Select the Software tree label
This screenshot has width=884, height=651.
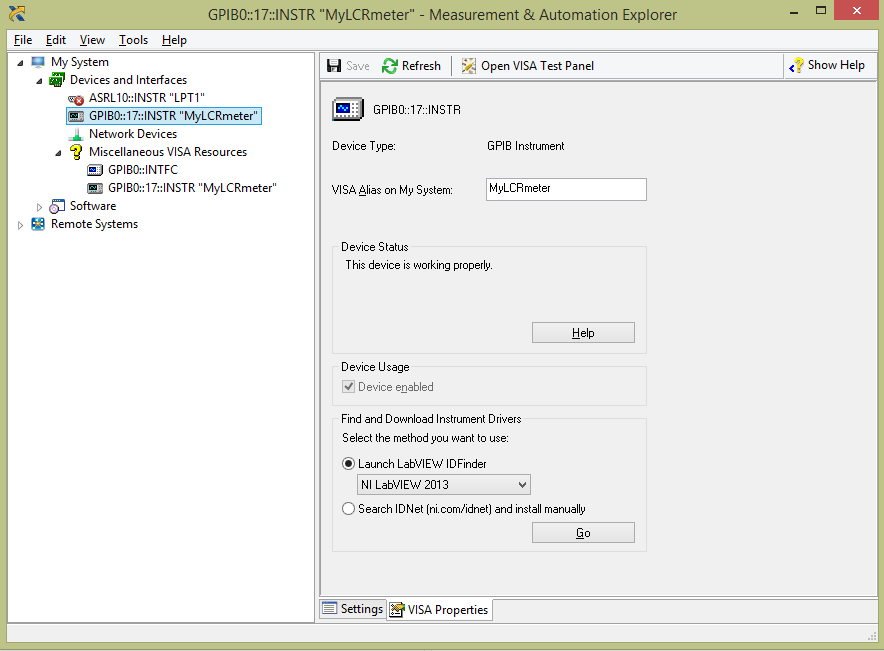pos(93,206)
